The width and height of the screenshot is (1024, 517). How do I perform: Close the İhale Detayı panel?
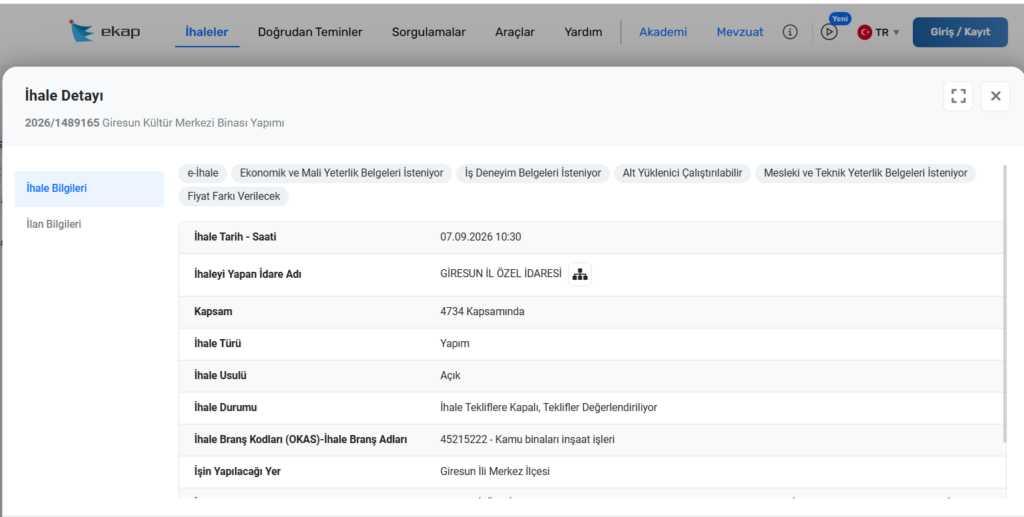coord(995,96)
